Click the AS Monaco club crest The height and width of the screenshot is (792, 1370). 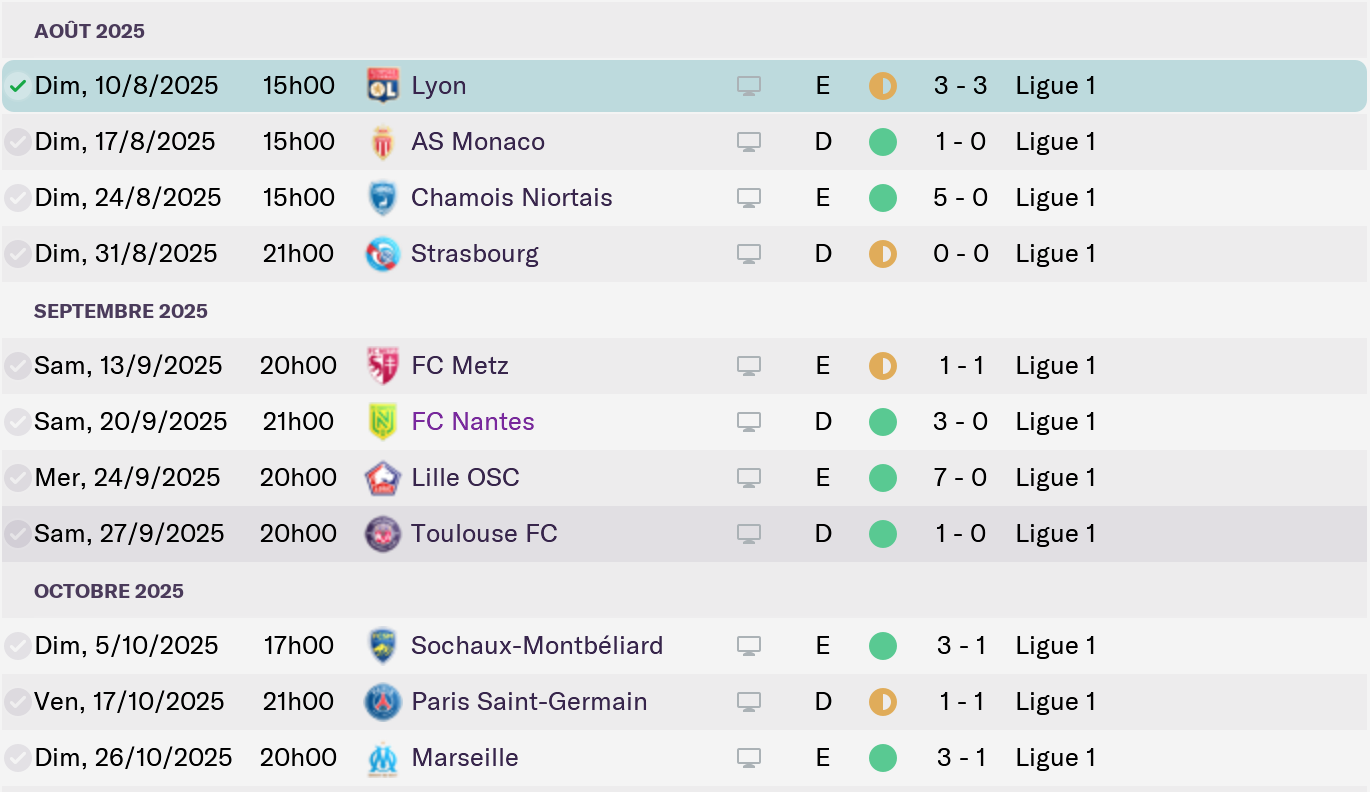(383, 142)
